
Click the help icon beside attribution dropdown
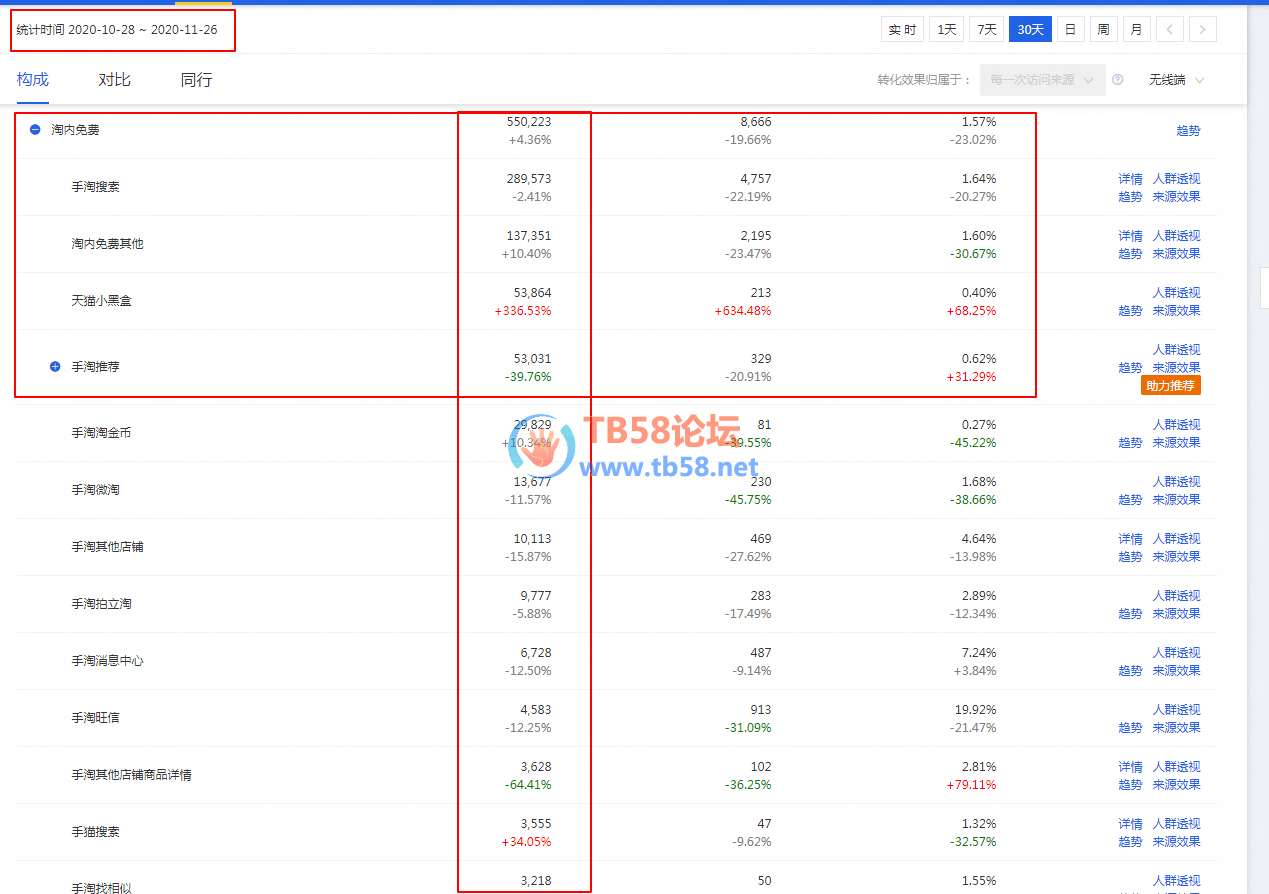[1117, 80]
